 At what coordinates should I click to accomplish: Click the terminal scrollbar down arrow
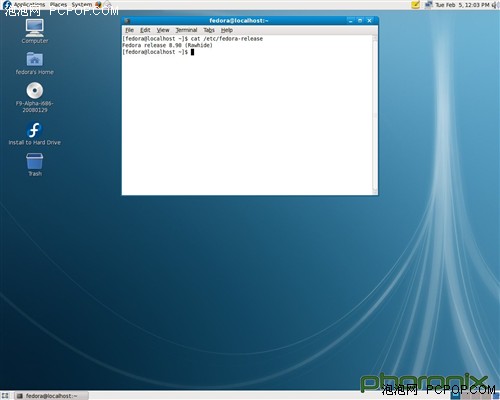[375, 191]
